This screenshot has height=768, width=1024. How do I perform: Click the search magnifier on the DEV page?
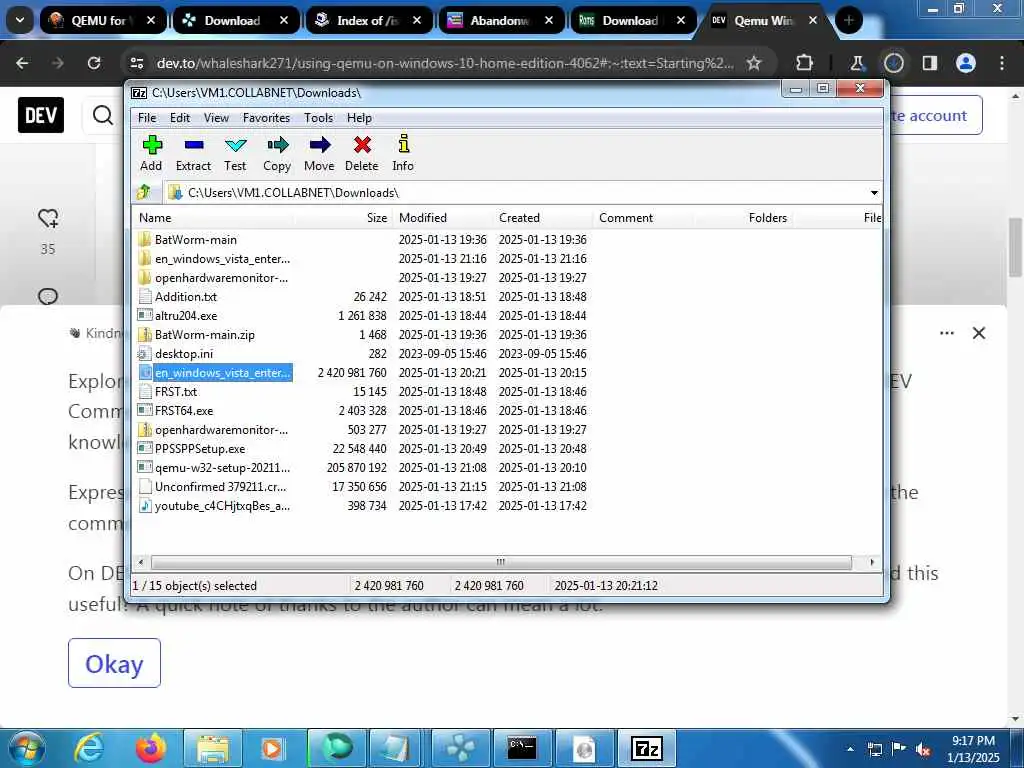[103, 115]
